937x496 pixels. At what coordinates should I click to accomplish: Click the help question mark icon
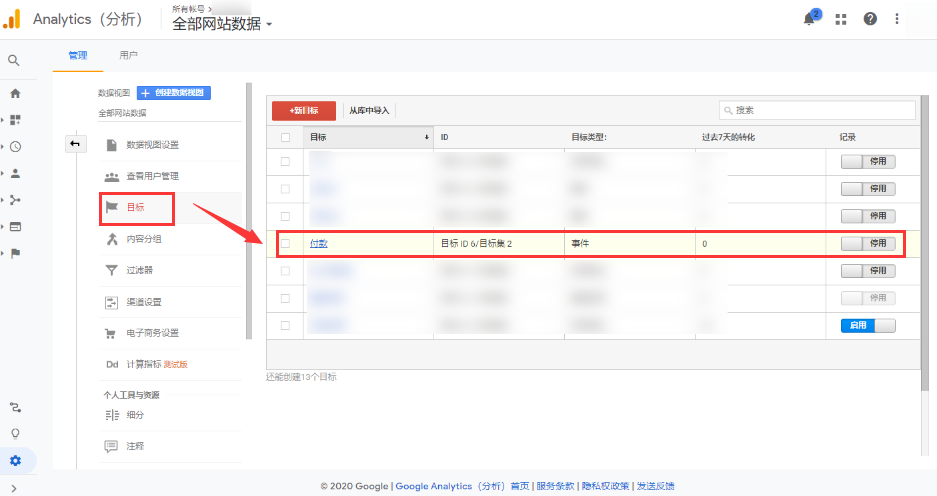870,19
